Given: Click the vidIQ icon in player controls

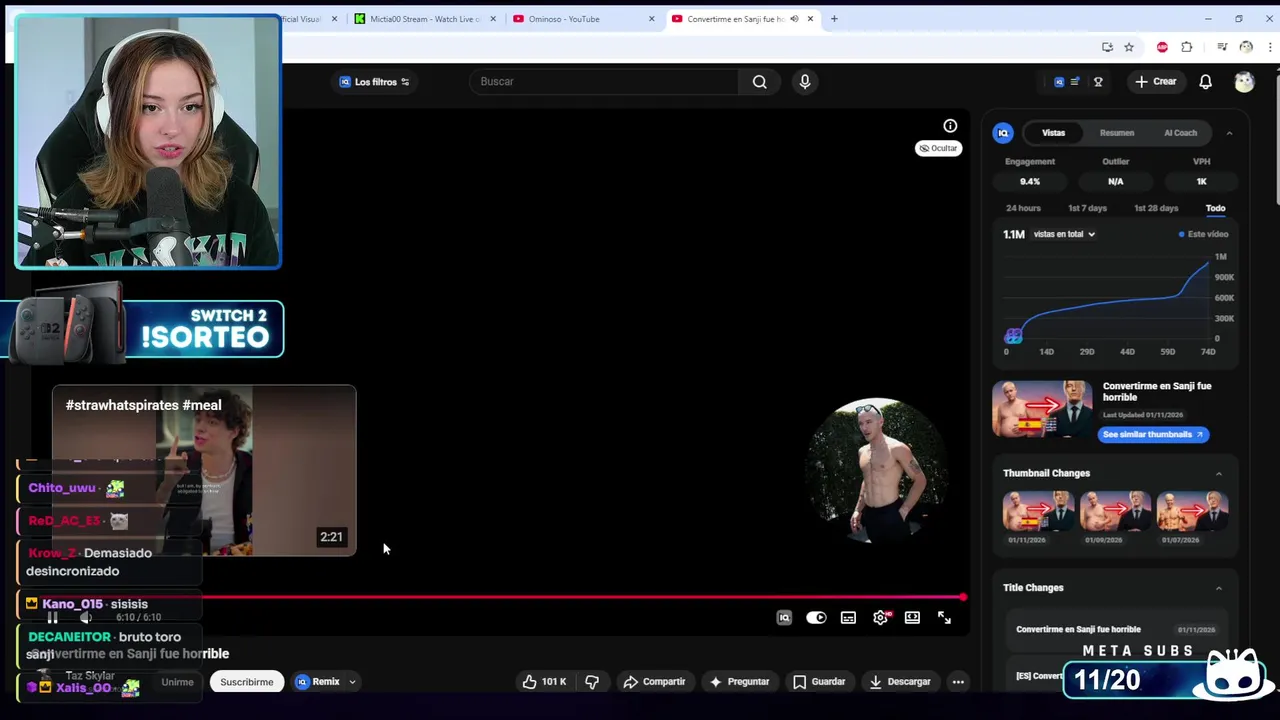Looking at the screenshot, I should coord(784,618).
